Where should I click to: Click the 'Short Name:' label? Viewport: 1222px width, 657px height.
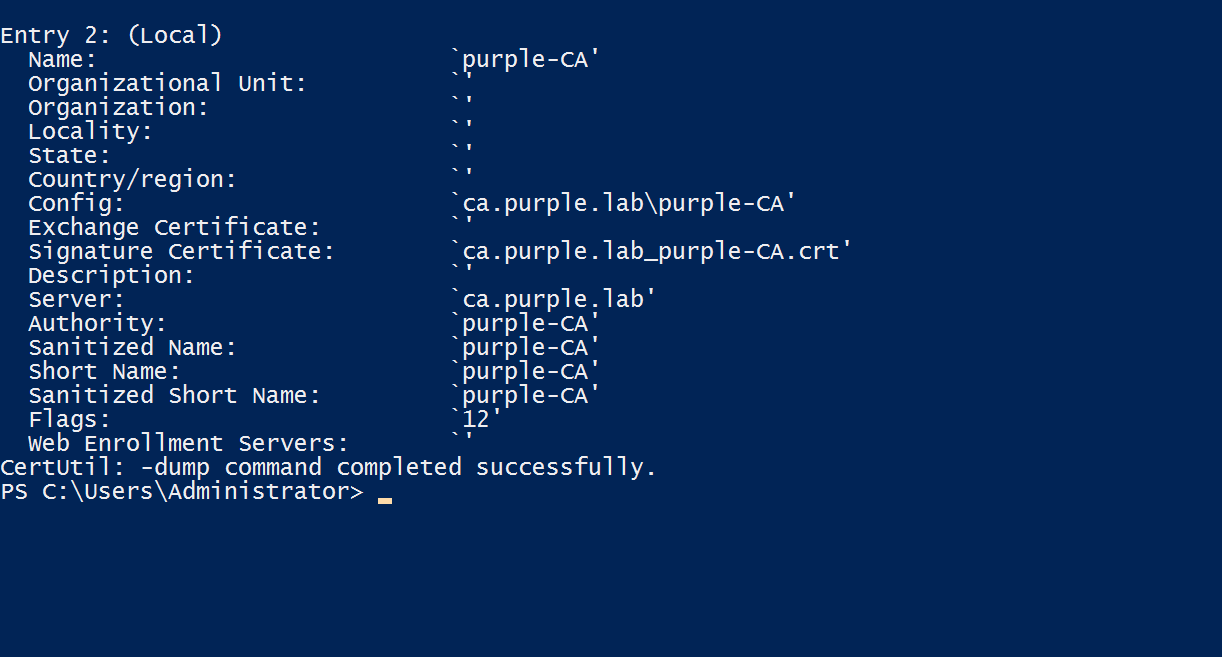click(x=104, y=372)
